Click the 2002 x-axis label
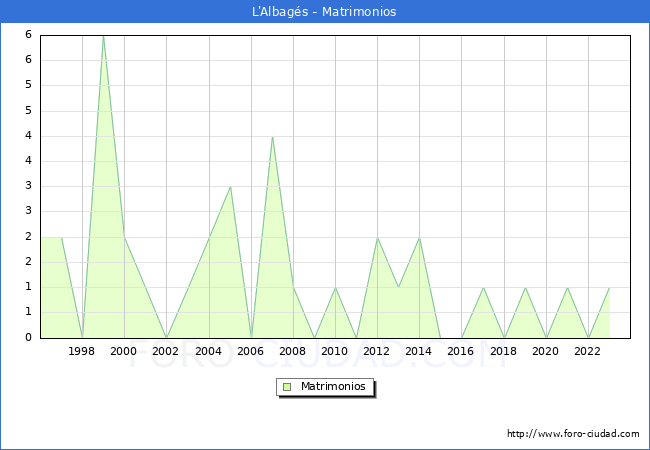 click(x=165, y=351)
